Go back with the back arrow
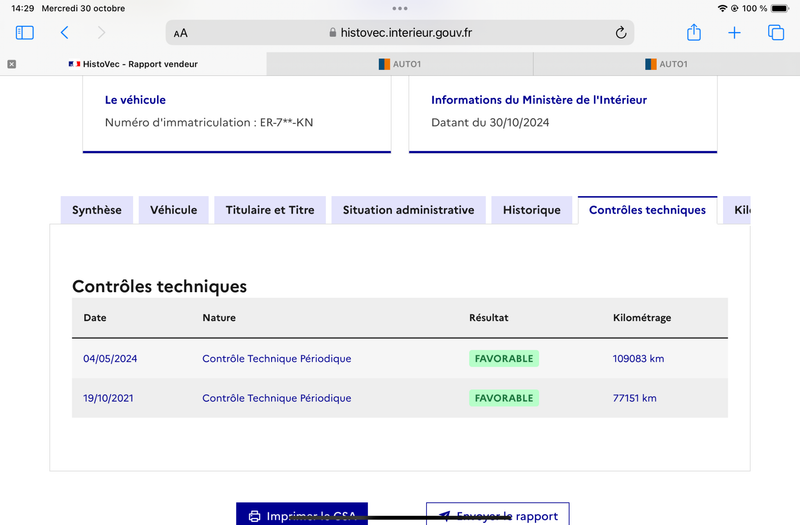 click(x=64, y=33)
